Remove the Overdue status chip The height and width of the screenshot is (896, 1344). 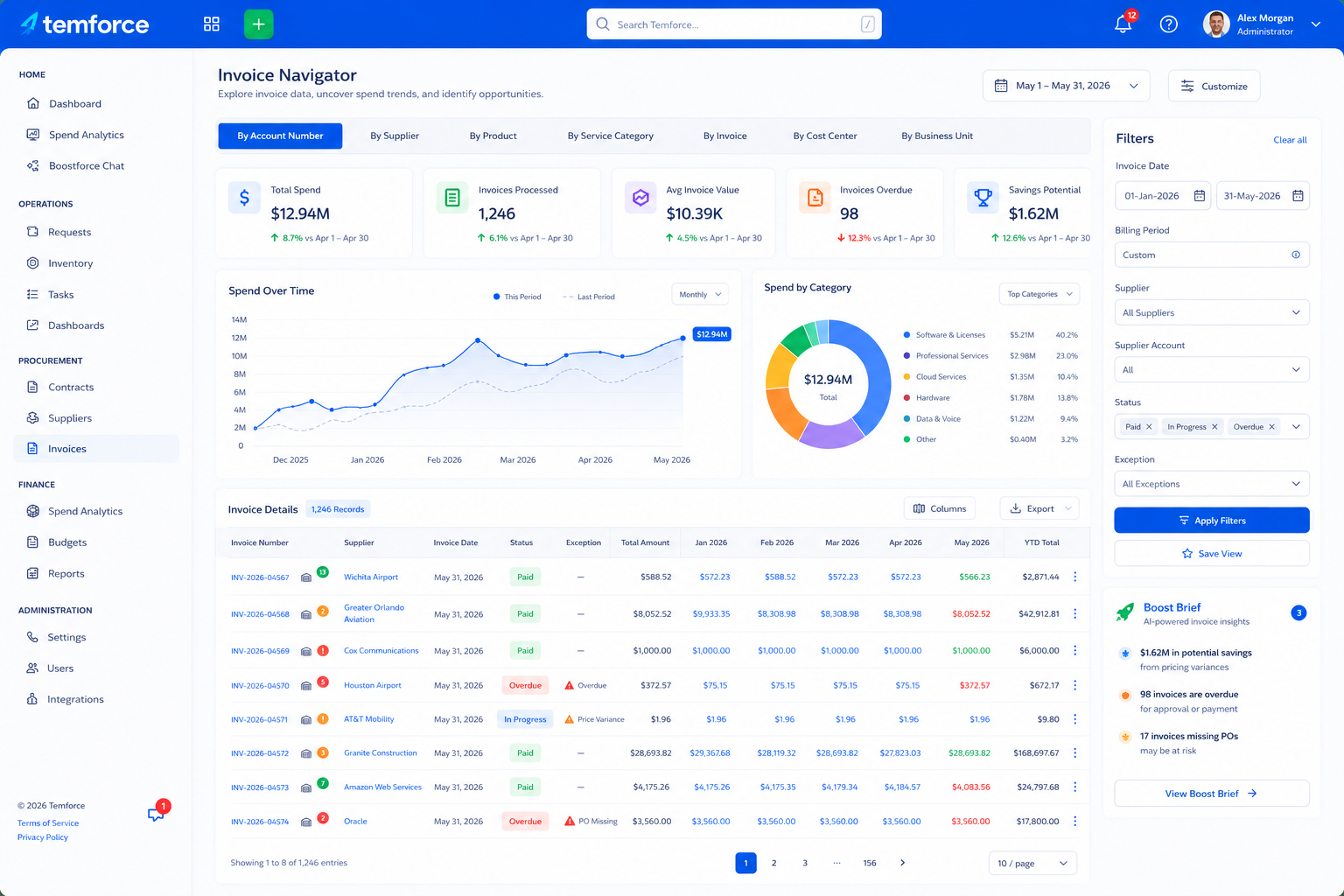coord(1271,427)
